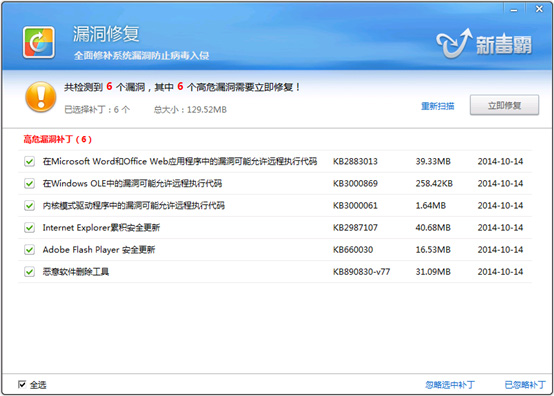Toggle the 全选 select-all checkbox

pos(22,384)
